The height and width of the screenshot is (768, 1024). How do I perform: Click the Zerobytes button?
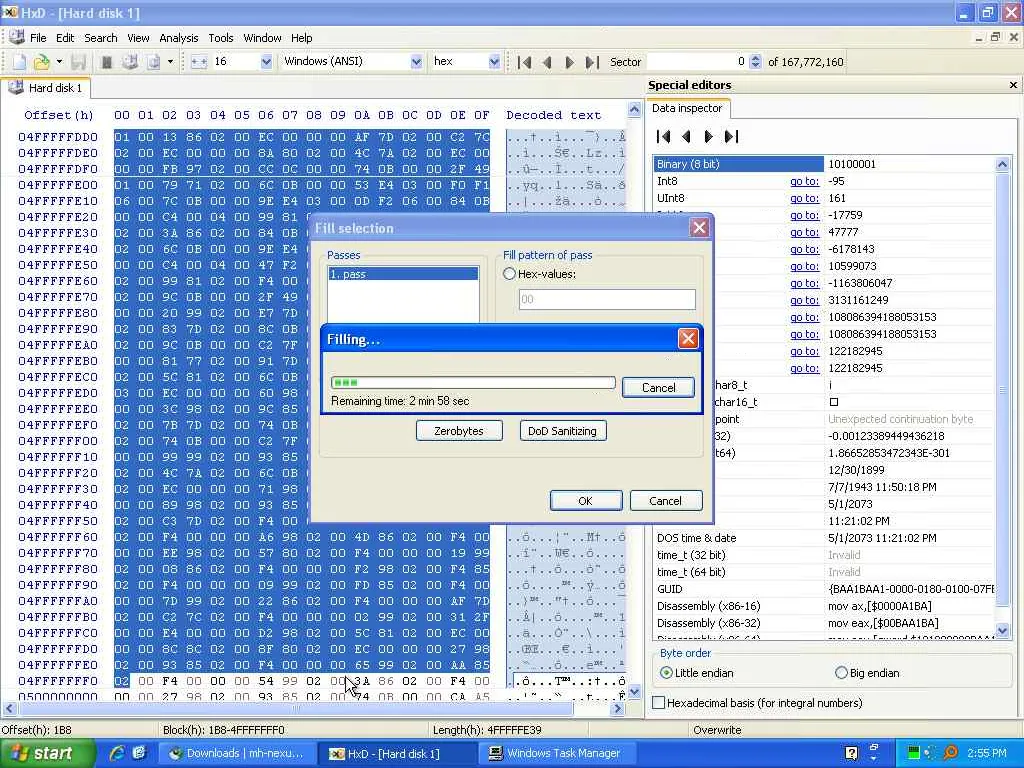click(x=459, y=431)
